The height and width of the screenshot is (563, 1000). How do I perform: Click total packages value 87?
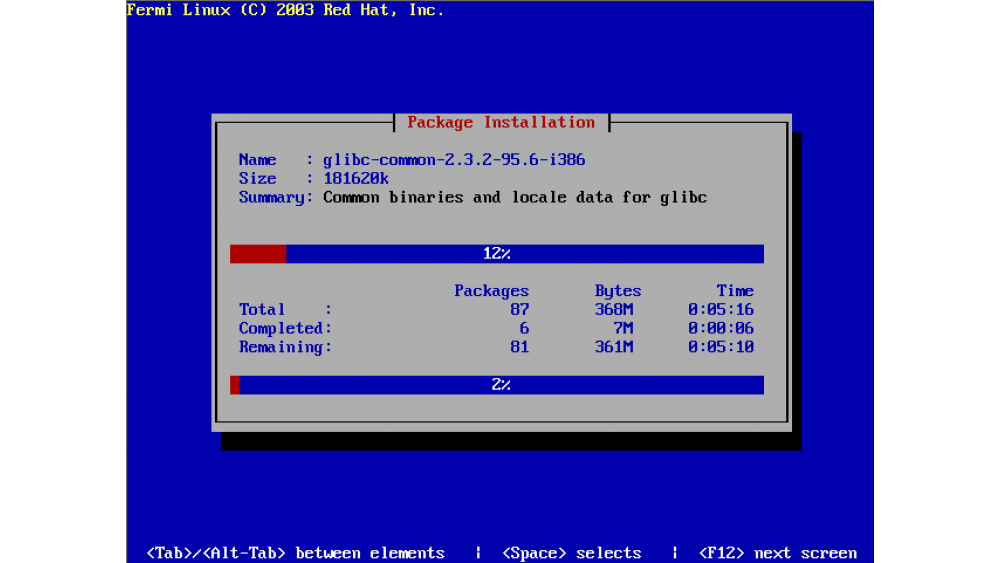pyautogui.click(x=520, y=310)
